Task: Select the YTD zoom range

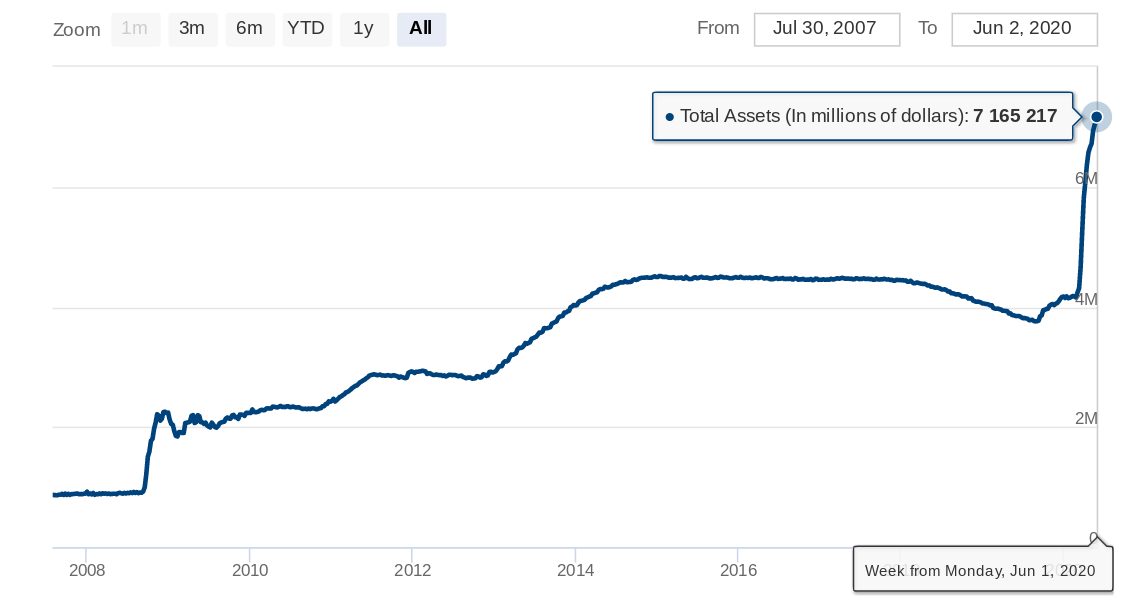Action: coord(307,29)
